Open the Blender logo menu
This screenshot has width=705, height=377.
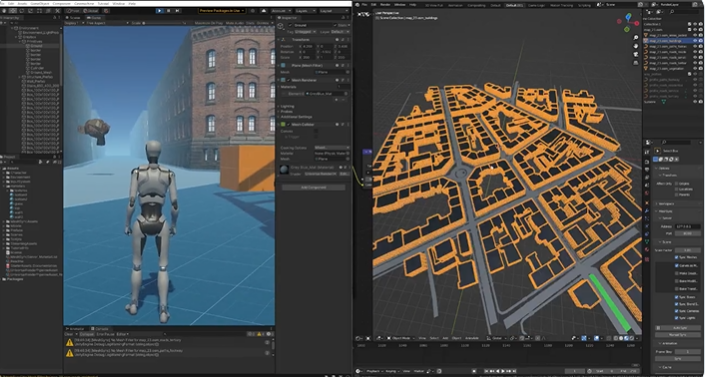pos(357,4)
